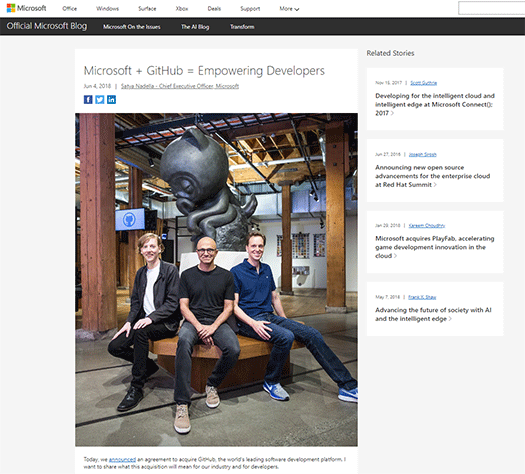This screenshot has width=525, height=474.
Task: Open Kareem Choudhry author link
Action: coord(427,226)
